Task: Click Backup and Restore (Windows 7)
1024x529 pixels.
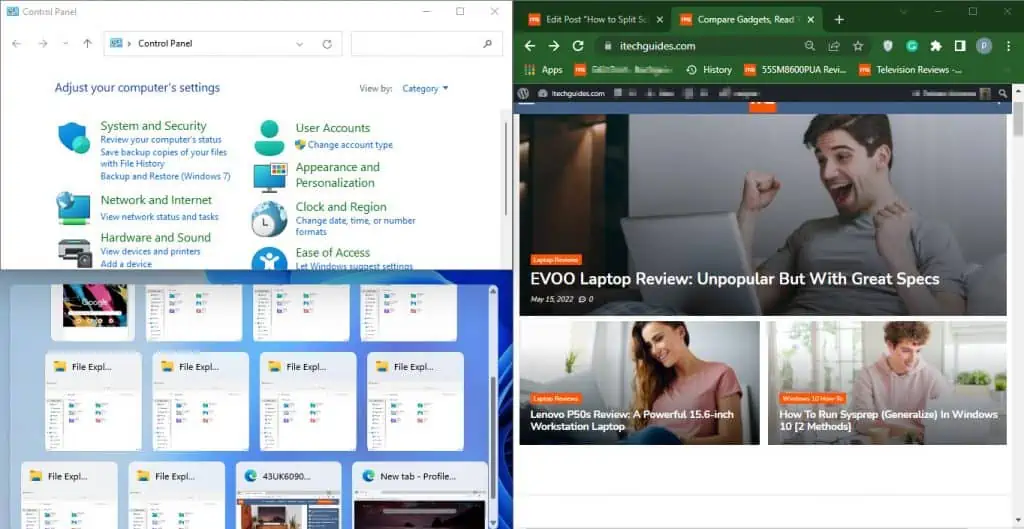Action: 165,176
